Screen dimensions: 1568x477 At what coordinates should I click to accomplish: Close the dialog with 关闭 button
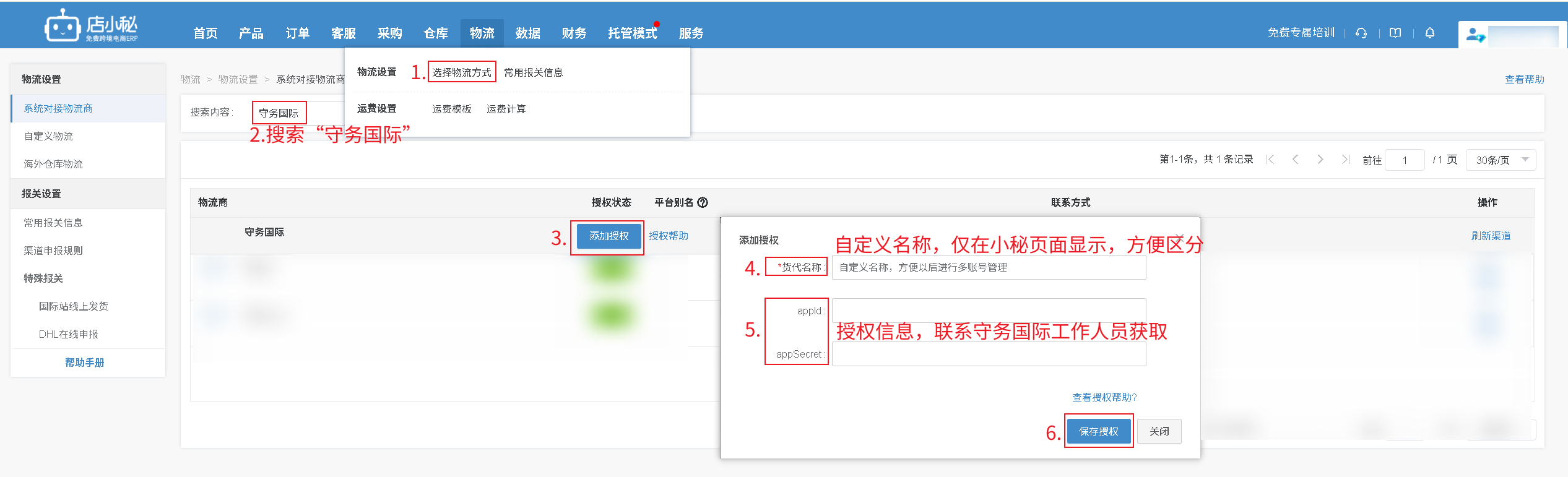point(1159,431)
